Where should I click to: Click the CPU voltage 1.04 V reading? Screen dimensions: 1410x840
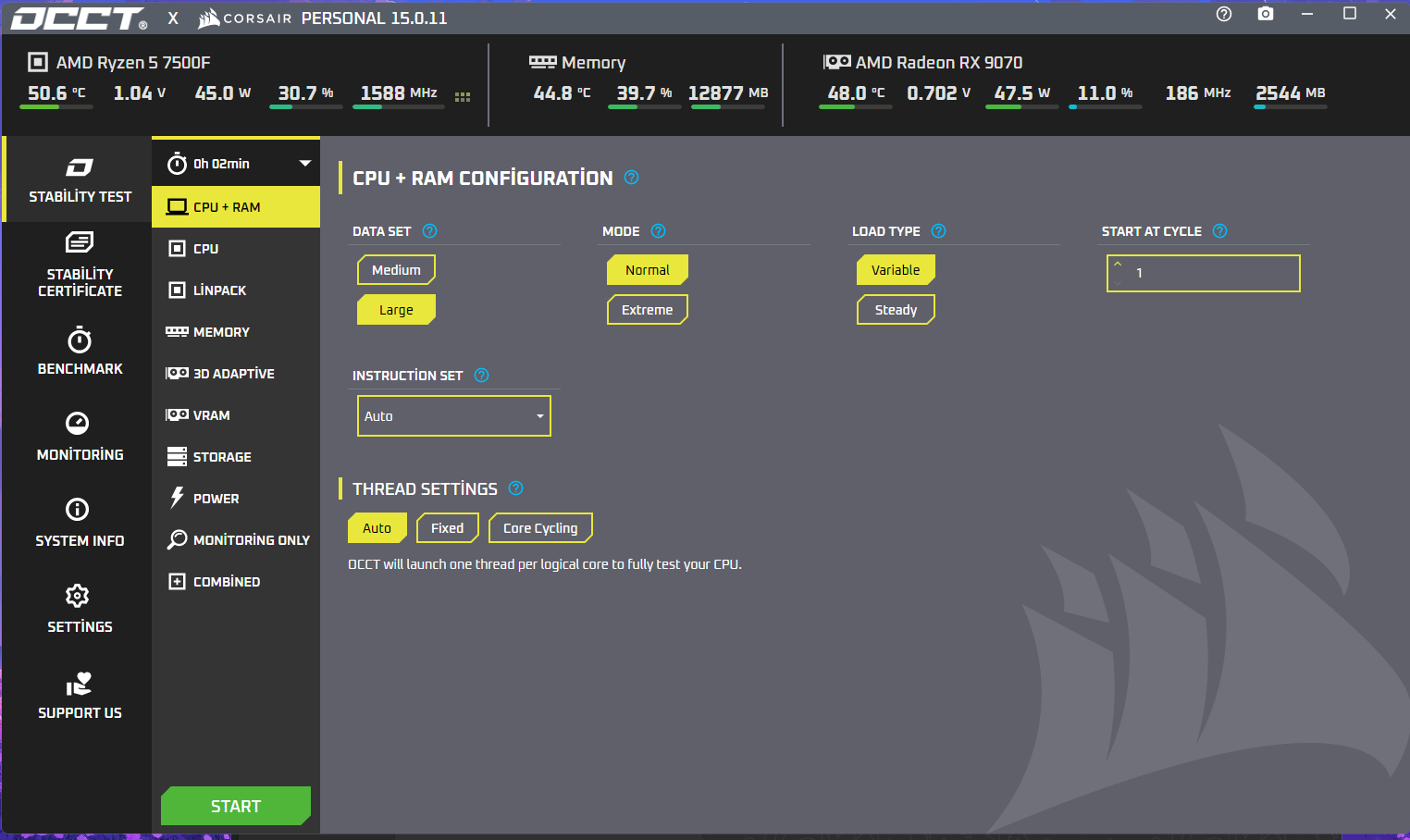(140, 93)
